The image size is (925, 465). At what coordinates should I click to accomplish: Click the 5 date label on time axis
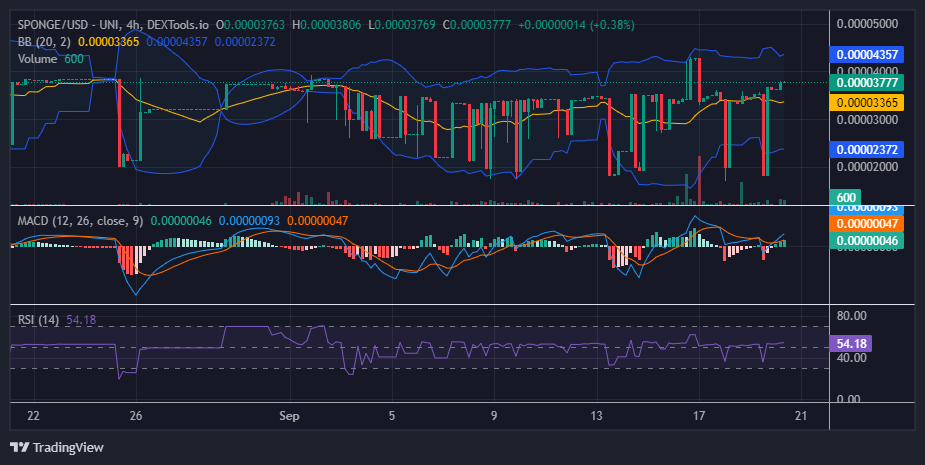click(392, 416)
